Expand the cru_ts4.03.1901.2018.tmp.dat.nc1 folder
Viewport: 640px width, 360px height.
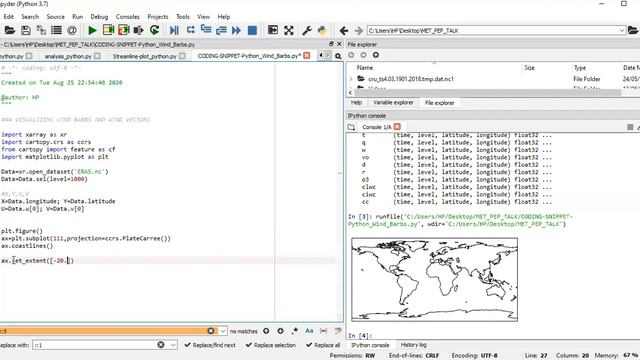tap(351, 79)
